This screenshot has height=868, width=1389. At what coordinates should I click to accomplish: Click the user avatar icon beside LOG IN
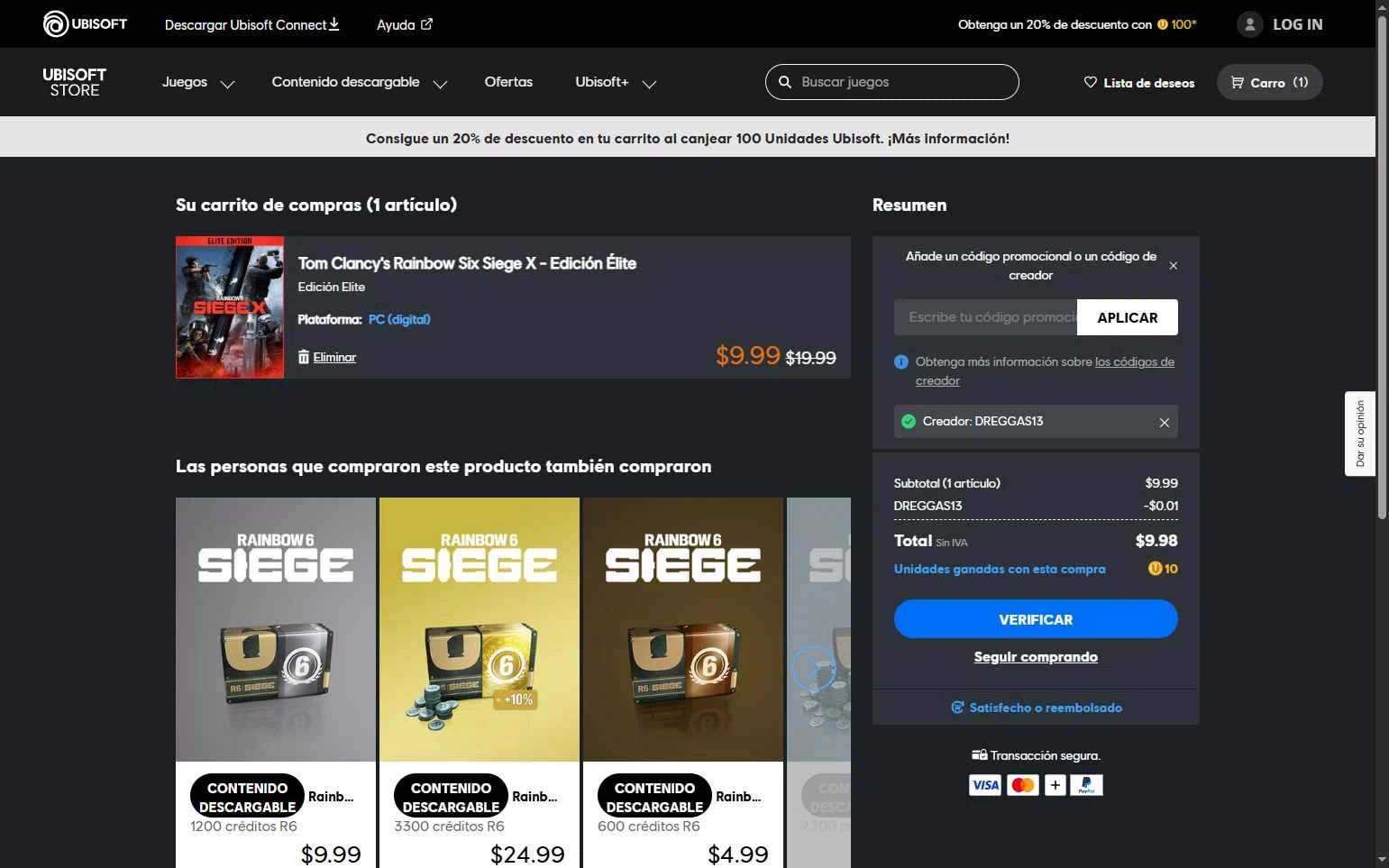[x=1250, y=24]
